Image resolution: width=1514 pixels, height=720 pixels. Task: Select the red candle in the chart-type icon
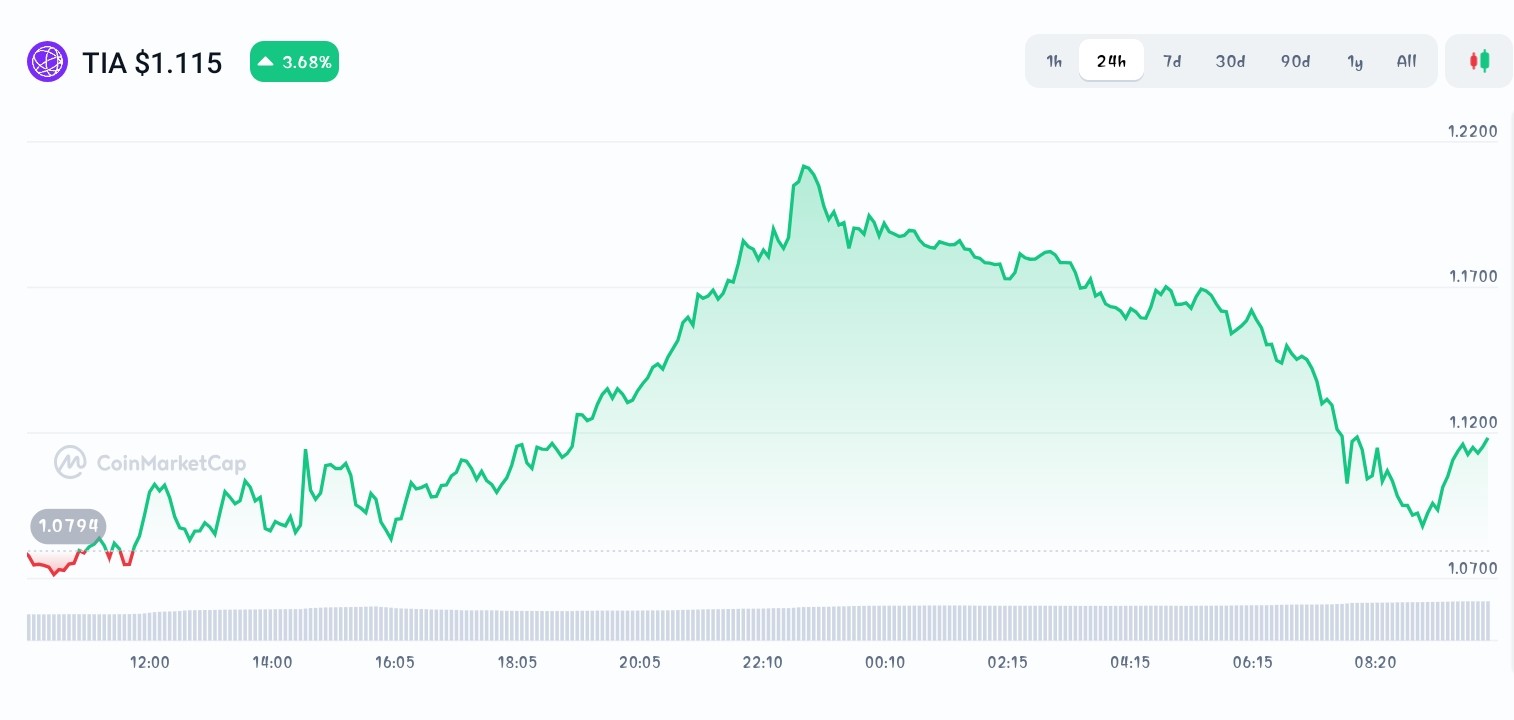tap(1474, 60)
